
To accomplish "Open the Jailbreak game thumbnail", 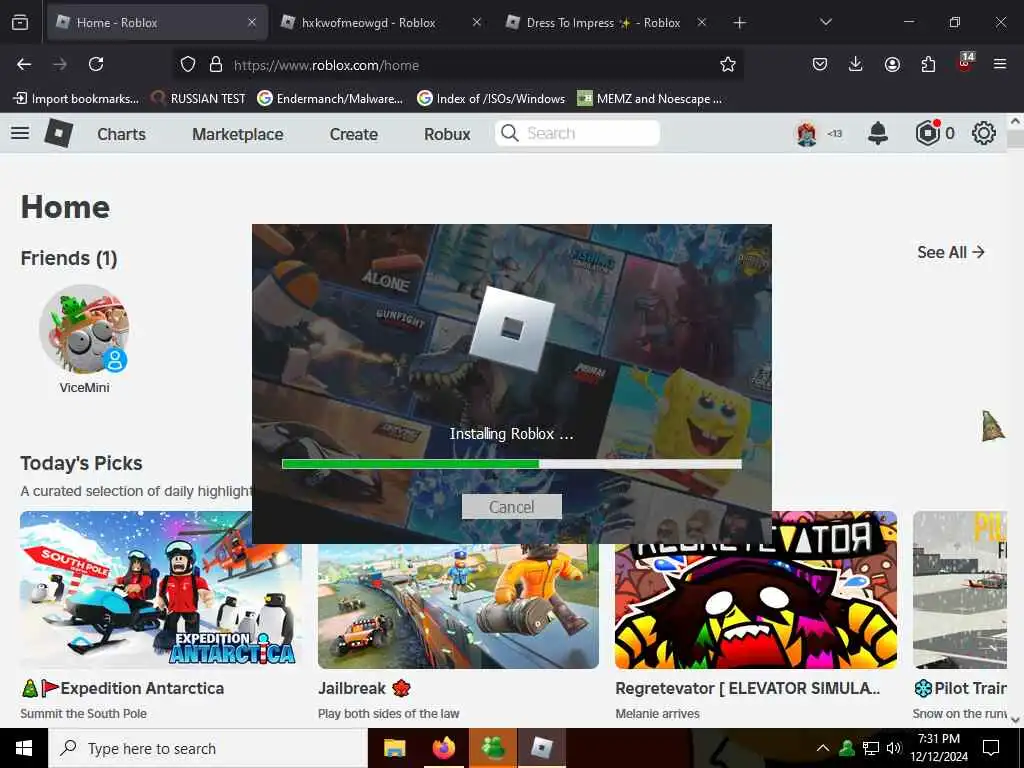I will tap(458, 606).
